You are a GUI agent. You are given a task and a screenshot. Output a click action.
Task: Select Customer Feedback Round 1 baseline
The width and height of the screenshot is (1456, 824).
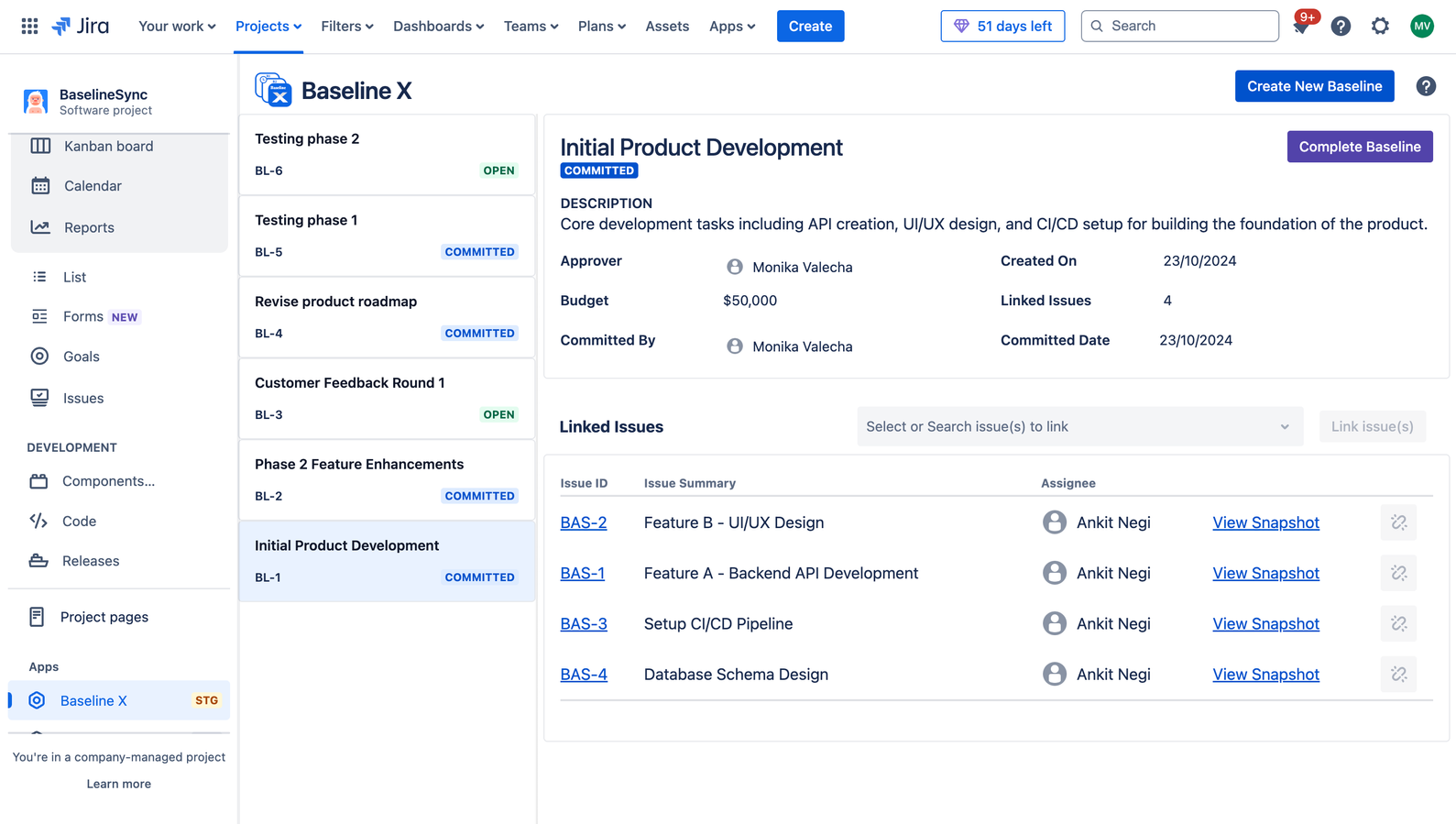(x=387, y=399)
